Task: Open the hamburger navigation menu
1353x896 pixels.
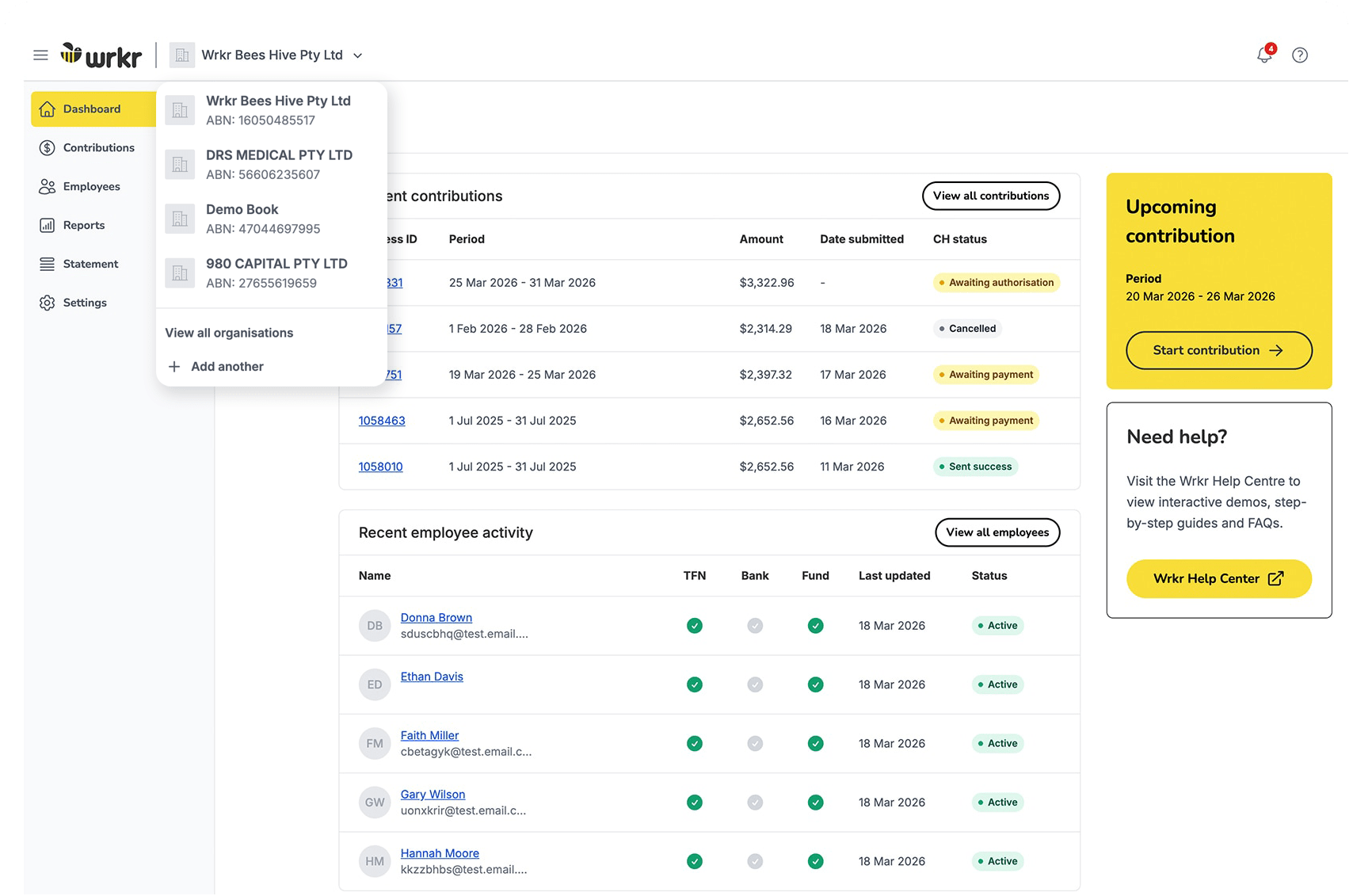Action: (x=40, y=55)
